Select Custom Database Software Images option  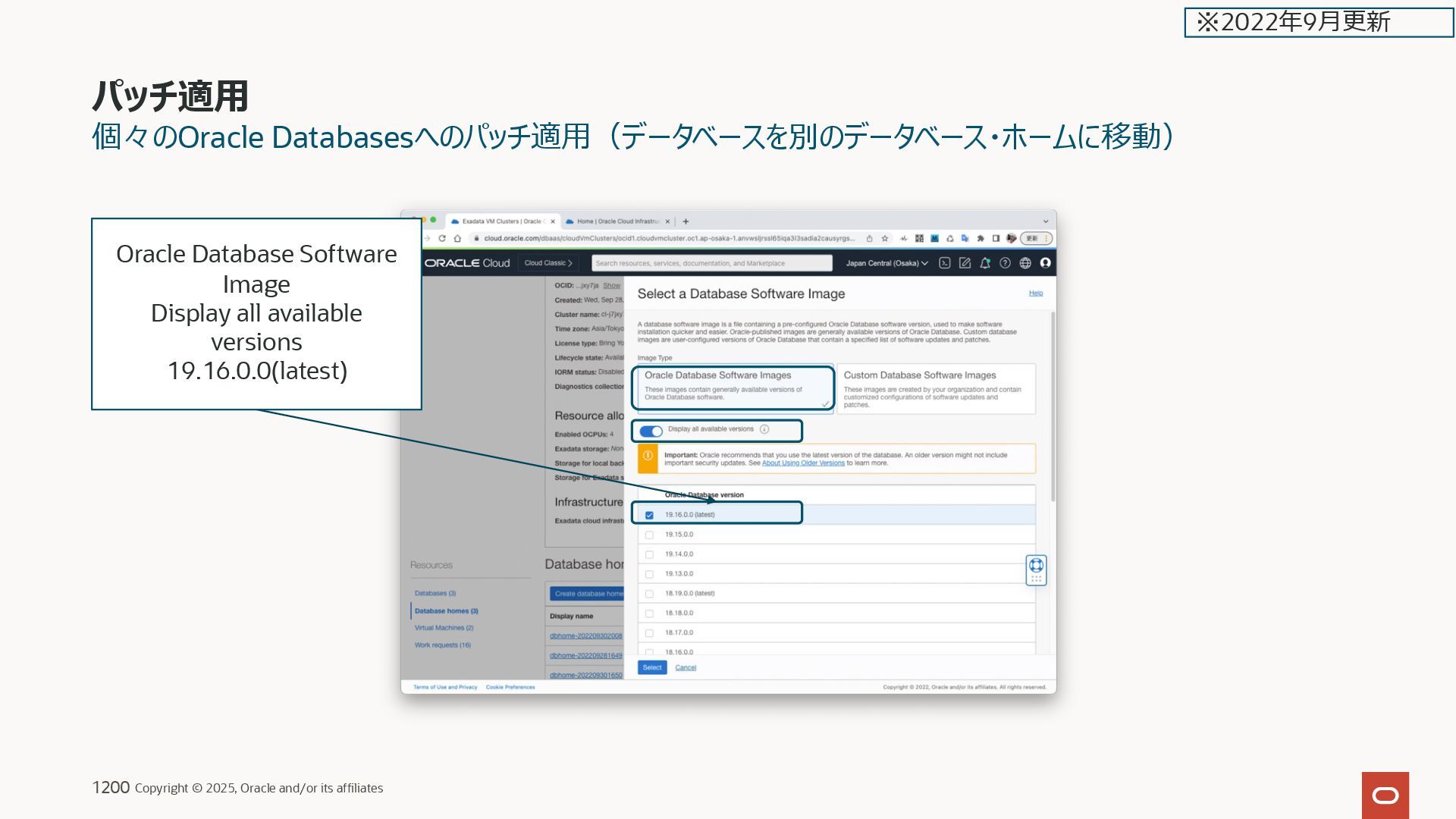936,388
